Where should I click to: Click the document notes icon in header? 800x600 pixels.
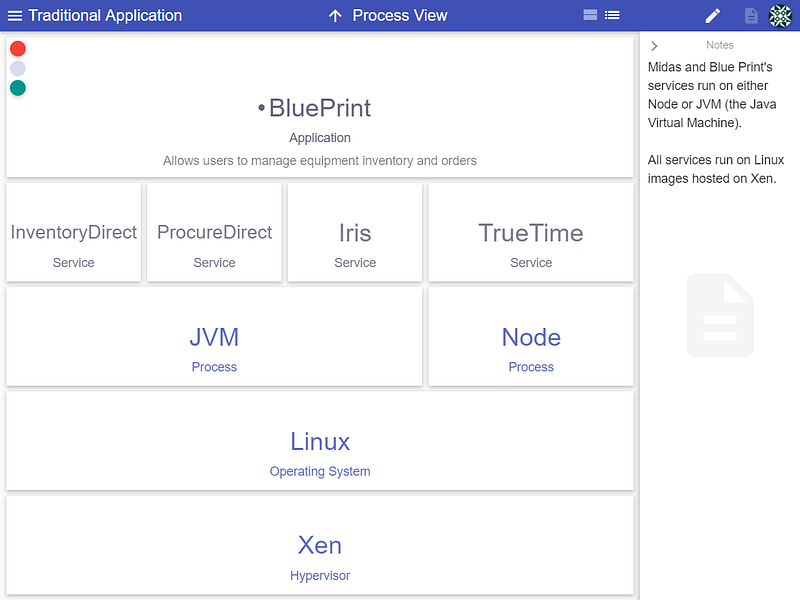coord(751,16)
